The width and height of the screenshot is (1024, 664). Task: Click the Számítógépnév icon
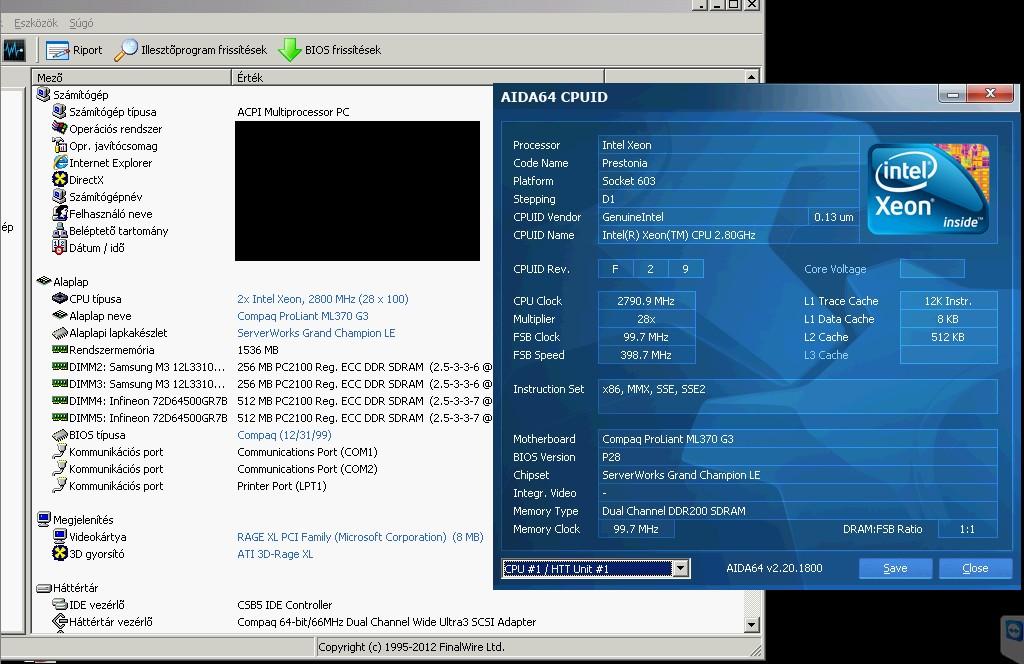pyautogui.click(x=59, y=197)
